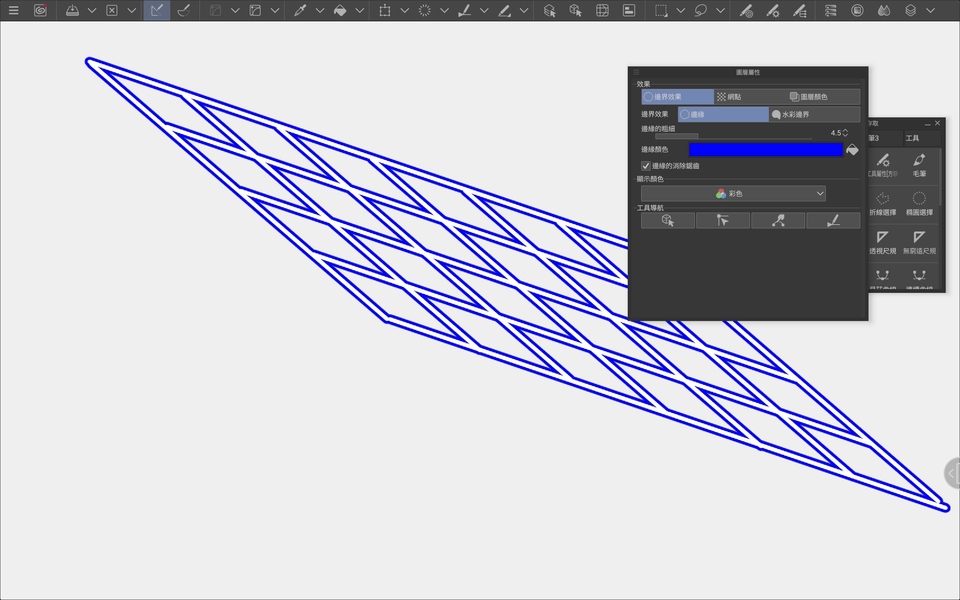Select the Fill bucket tool
Viewport: 960px width, 600px height.
[x=341, y=10]
